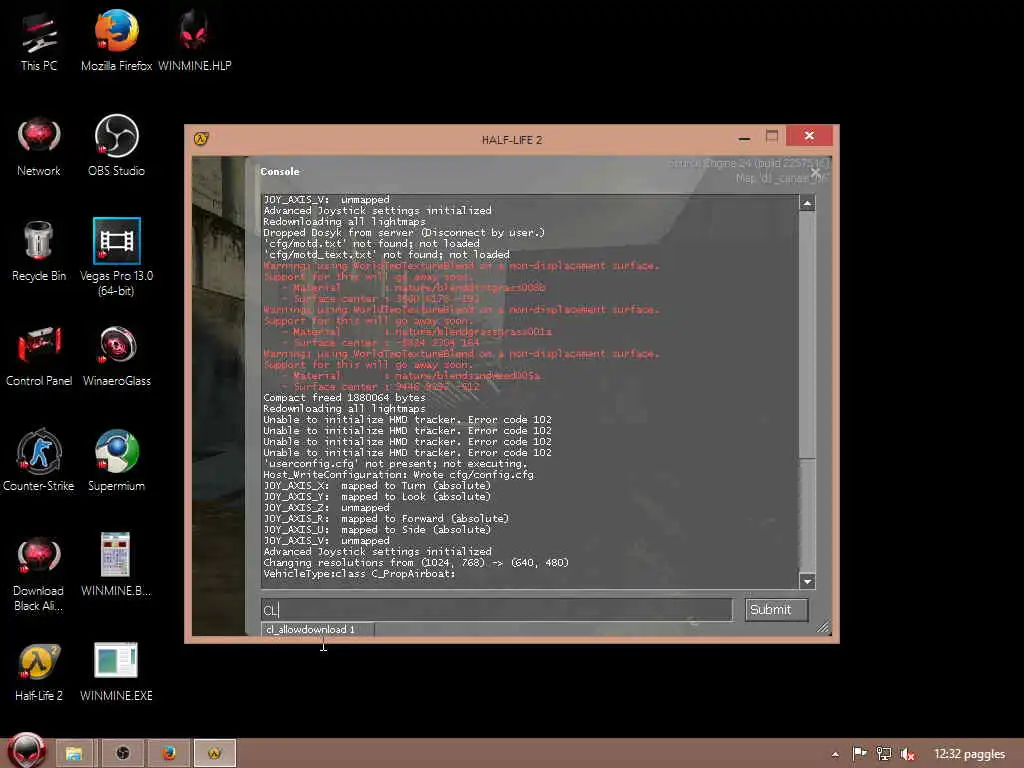
Task: Open Control Panel desktop icon
Action: tap(39, 357)
